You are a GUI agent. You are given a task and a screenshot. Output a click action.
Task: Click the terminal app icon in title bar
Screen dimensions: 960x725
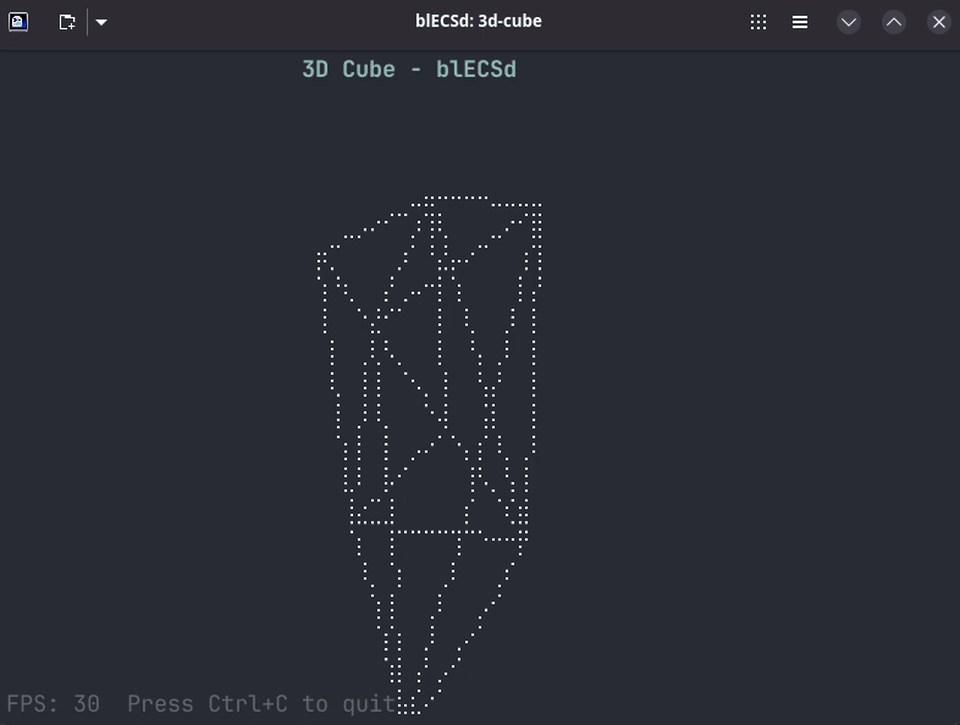pyautogui.click(x=18, y=22)
